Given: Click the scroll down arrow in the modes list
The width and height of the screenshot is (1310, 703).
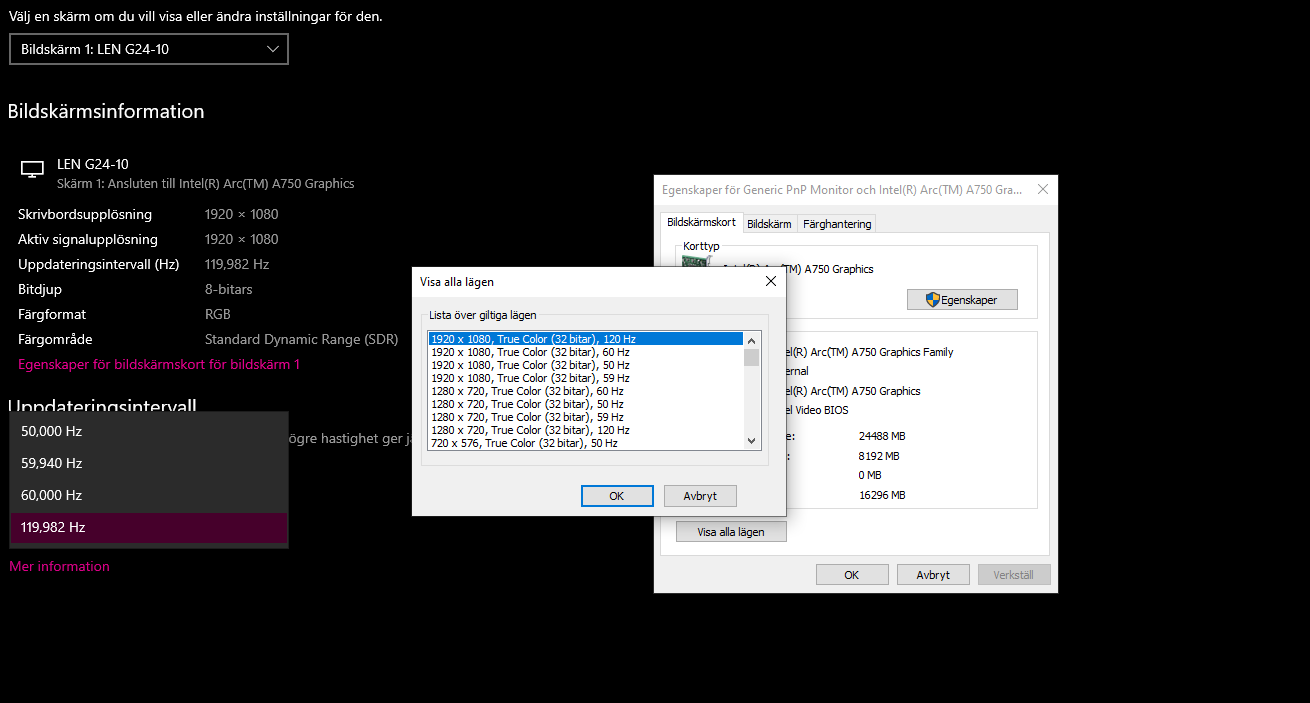Looking at the screenshot, I should 752,441.
